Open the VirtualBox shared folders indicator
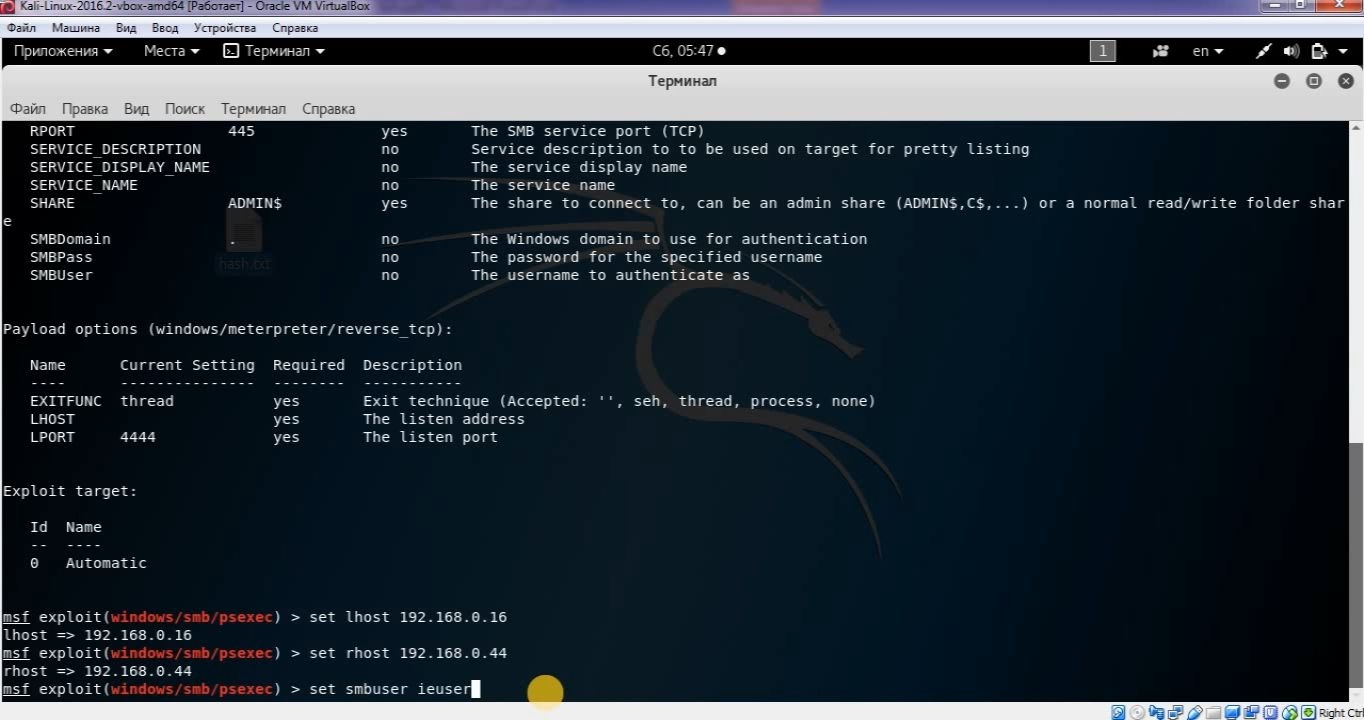1364x720 pixels. pyautogui.click(x=1214, y=713)
